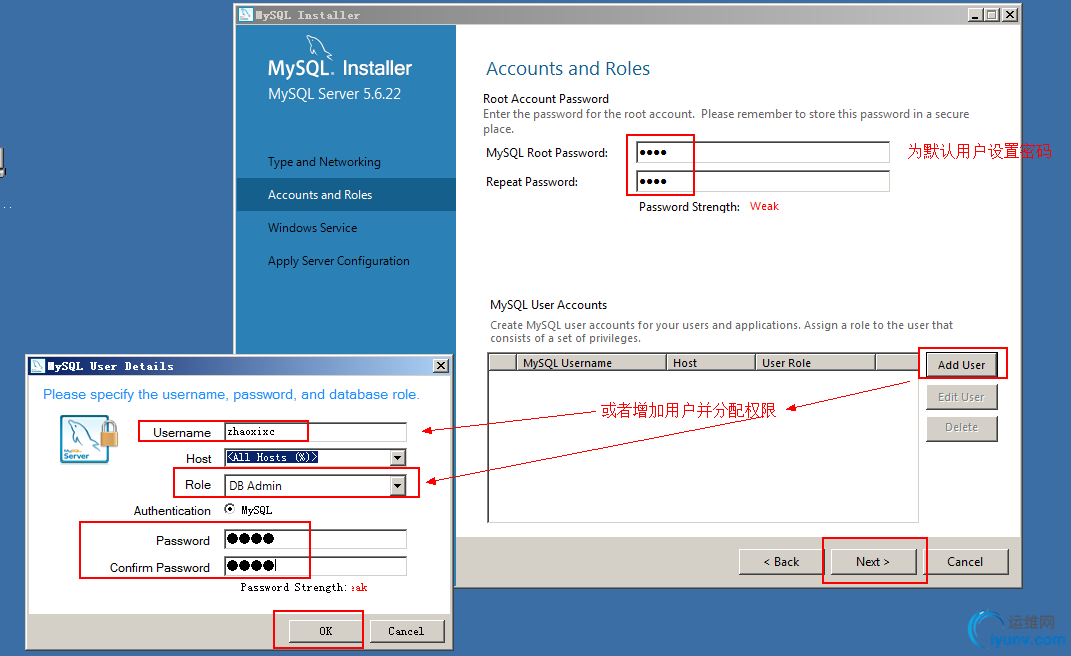Click the Repeat Password field
1071x656 pixels.
[763, 181]
